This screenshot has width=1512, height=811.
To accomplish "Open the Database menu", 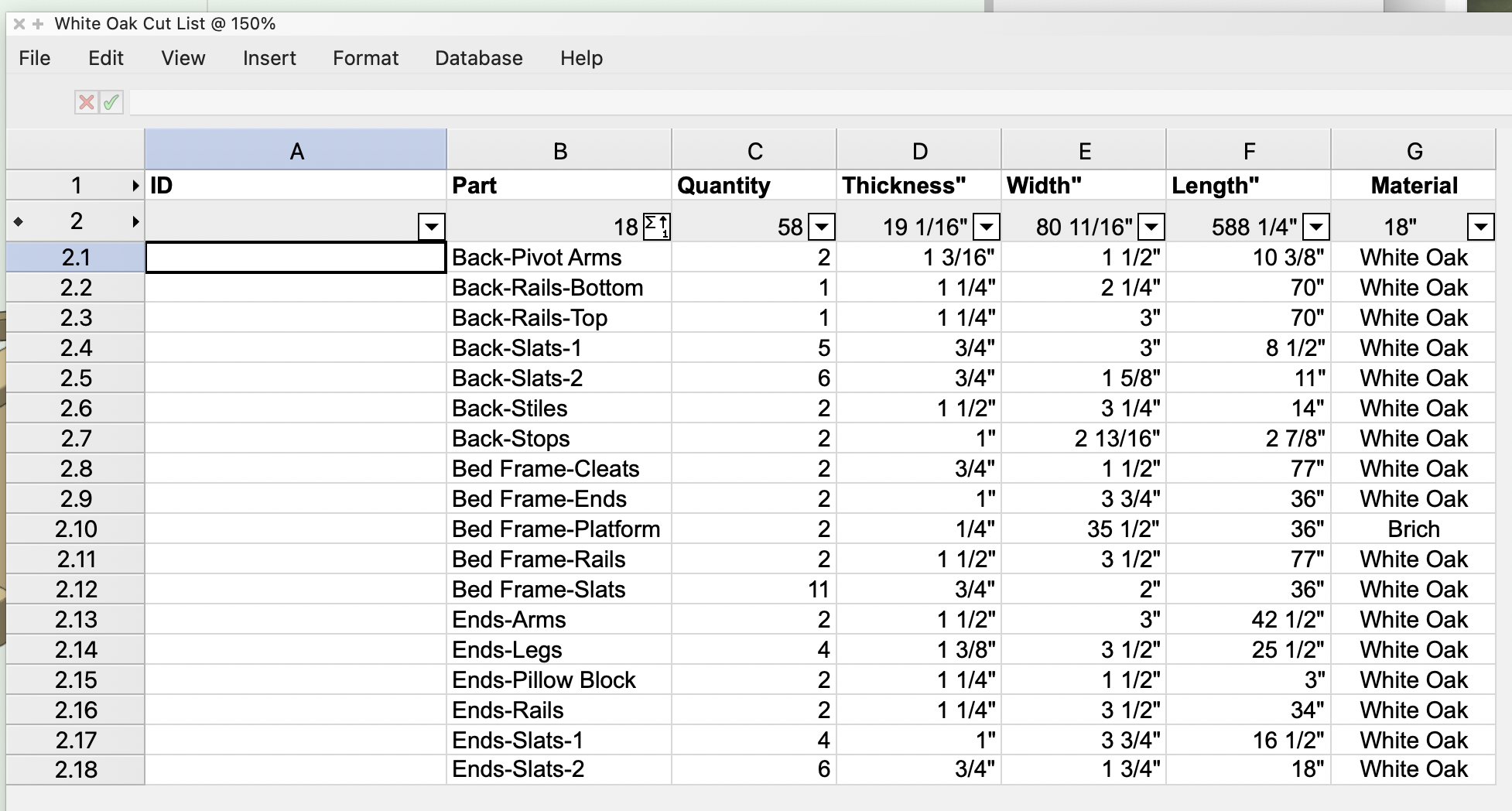I will coord(478,58).
